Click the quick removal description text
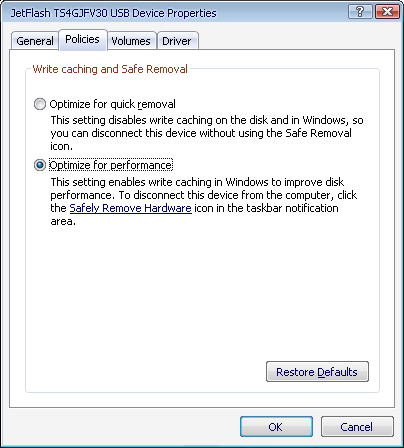Image resolution: width=404 pixels, height=448 pixels. pyautogui.click(x=207, y=133)
